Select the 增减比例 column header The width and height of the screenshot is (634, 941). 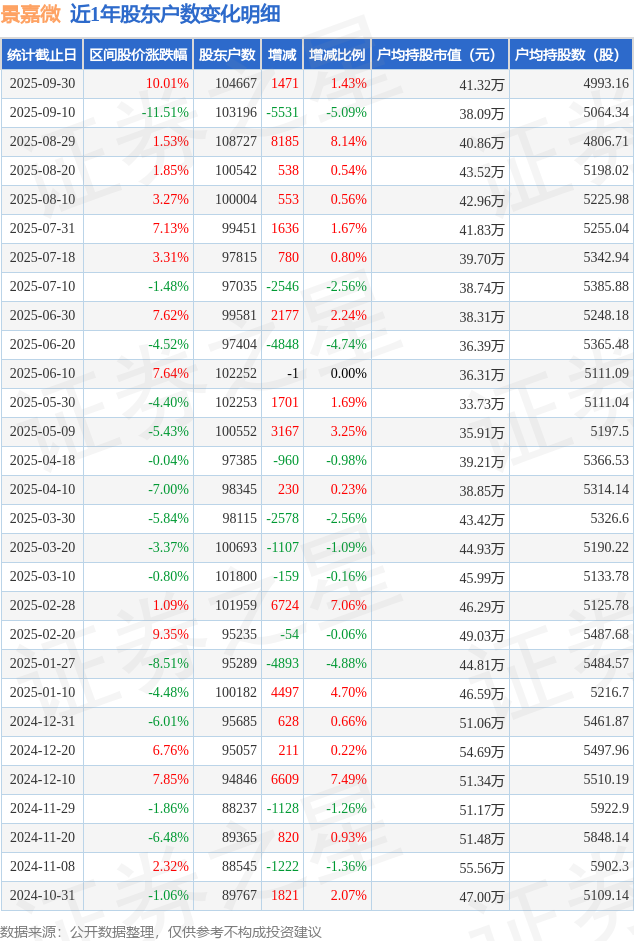pos(337,55)
